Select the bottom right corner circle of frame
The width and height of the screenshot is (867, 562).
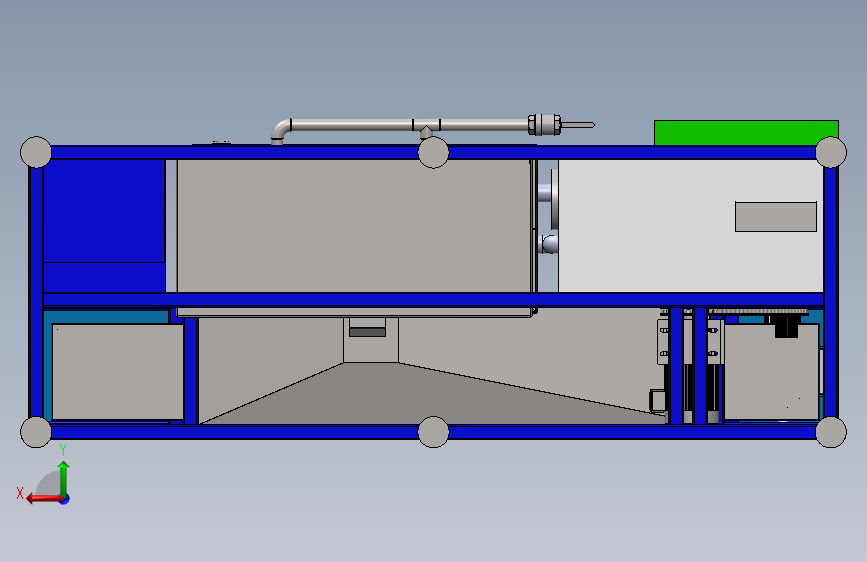[x=831, y=432]
